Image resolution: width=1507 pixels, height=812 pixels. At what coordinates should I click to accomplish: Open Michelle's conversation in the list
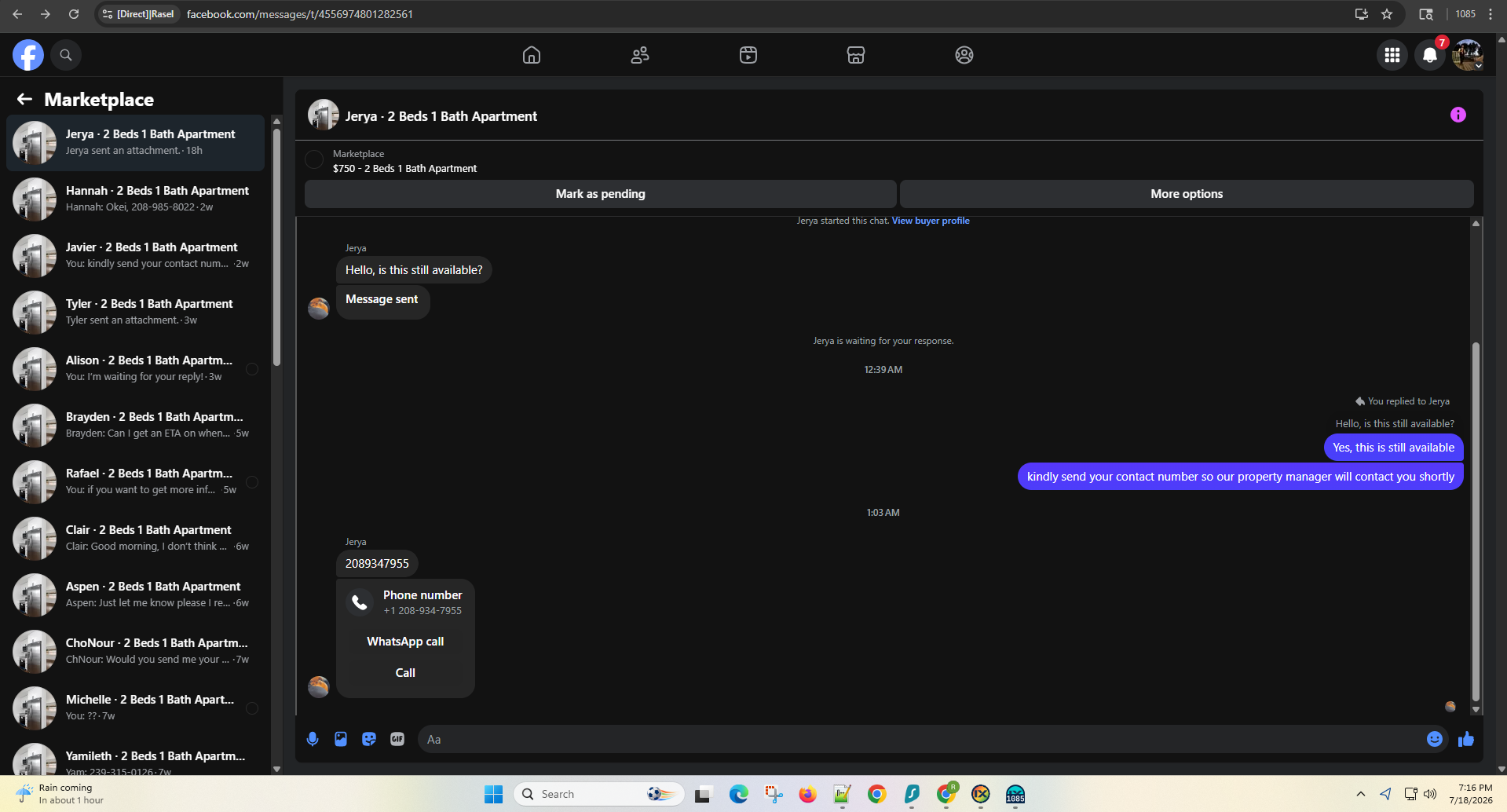135,708
